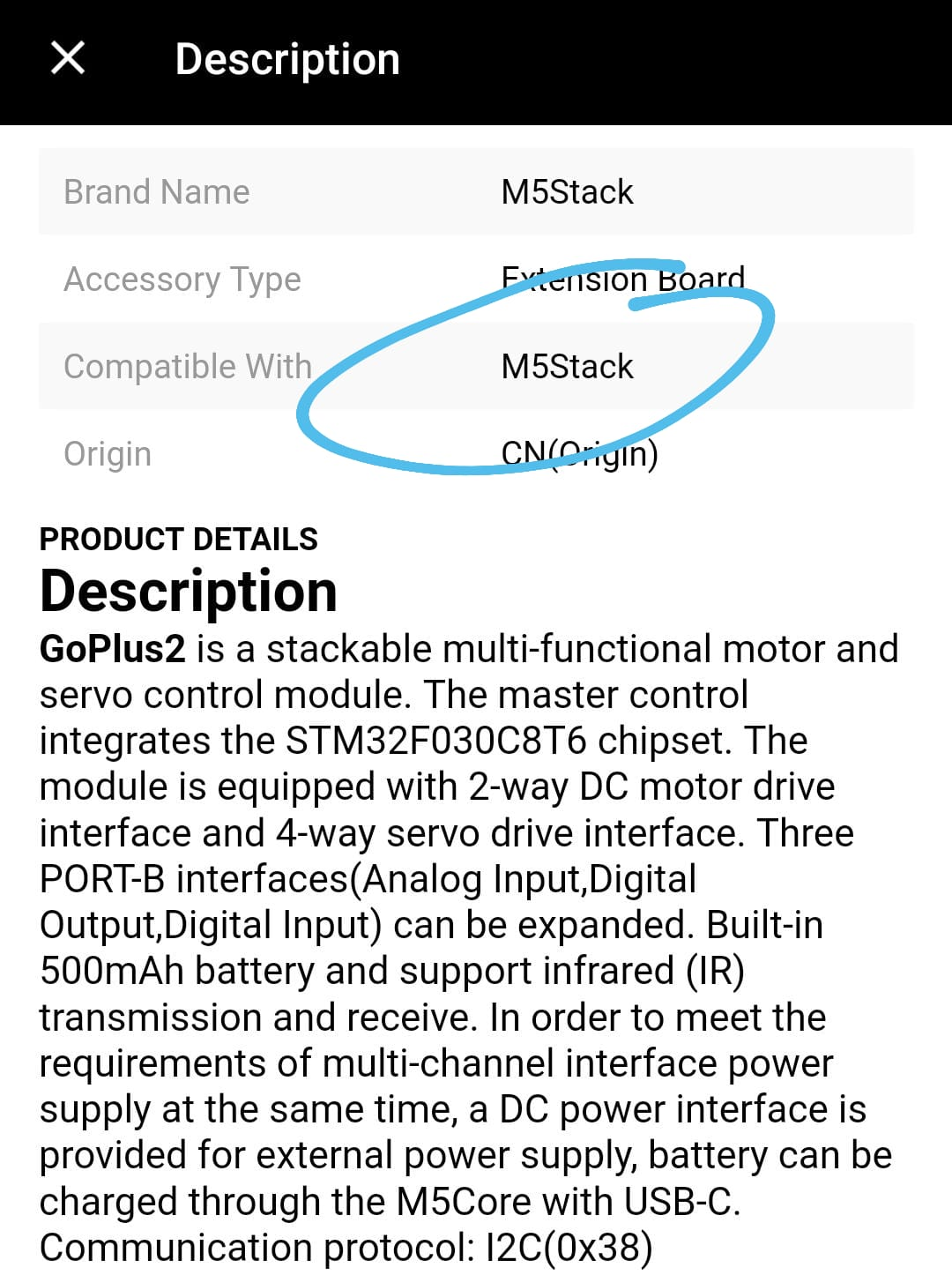Tap the M5Core with USB-C text
Image resolution: width=952 pixels, height=1275 pixels.
[x=569, y=1201]
